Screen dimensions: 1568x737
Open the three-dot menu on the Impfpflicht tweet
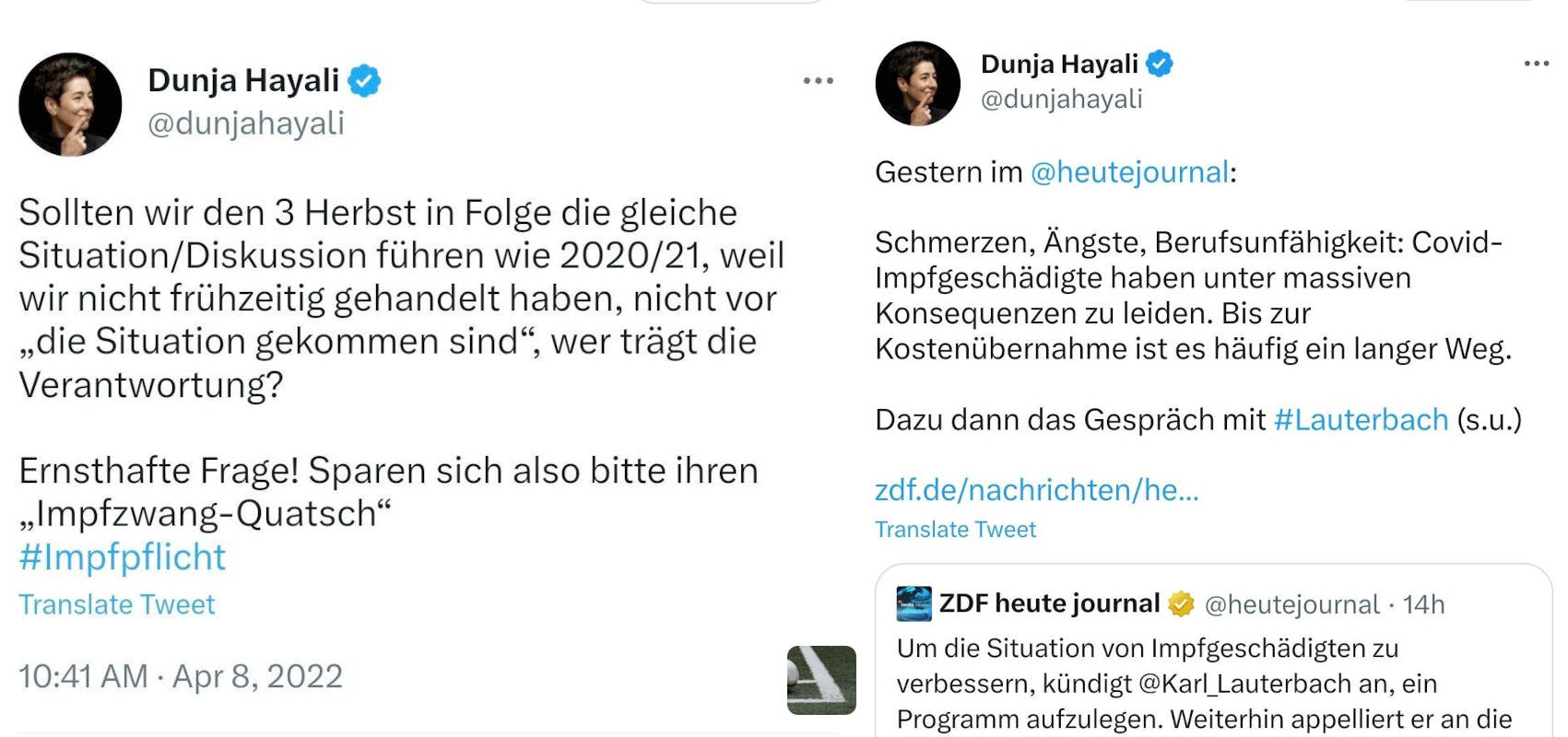click(818, 81)
